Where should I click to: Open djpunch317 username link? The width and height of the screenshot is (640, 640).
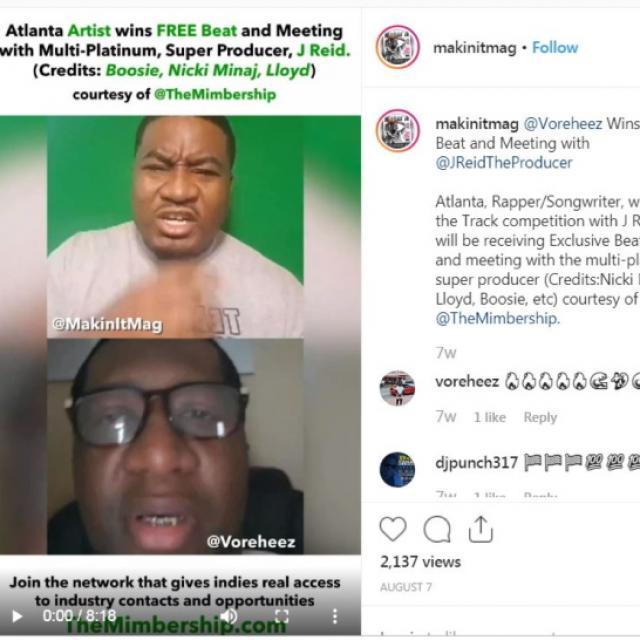(476, 463)
